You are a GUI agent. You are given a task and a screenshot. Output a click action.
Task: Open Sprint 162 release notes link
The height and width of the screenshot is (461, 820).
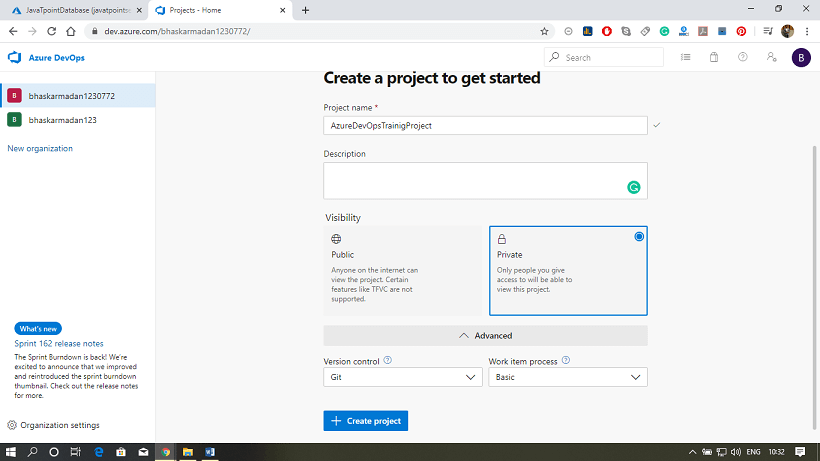[x=59, y=343]
